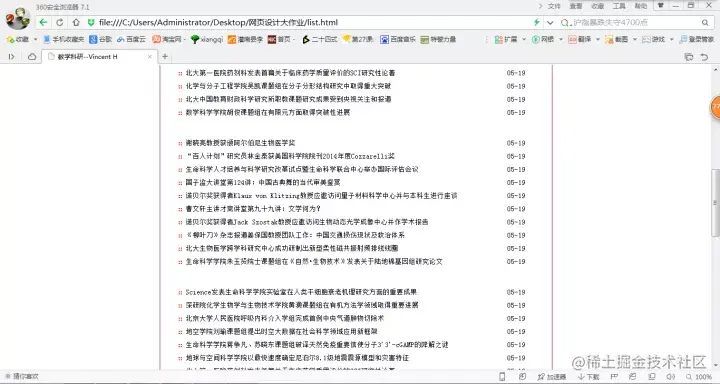Click the vertical scrollbar thumb
Viewport: 720px width, 384px height.
pos(715,203)
